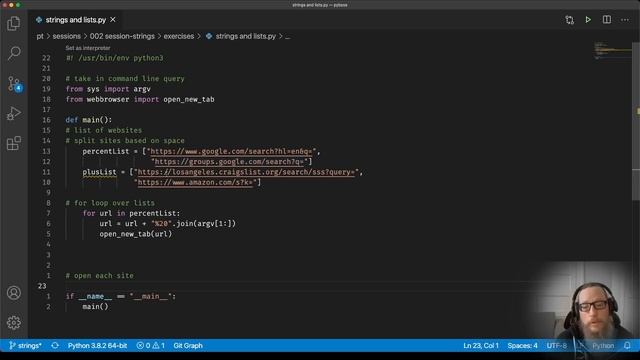This screenshot has height=360, width=640.
Task: Select Python 3.8.2 64-bit interpreter
Action: click(97, 345)
